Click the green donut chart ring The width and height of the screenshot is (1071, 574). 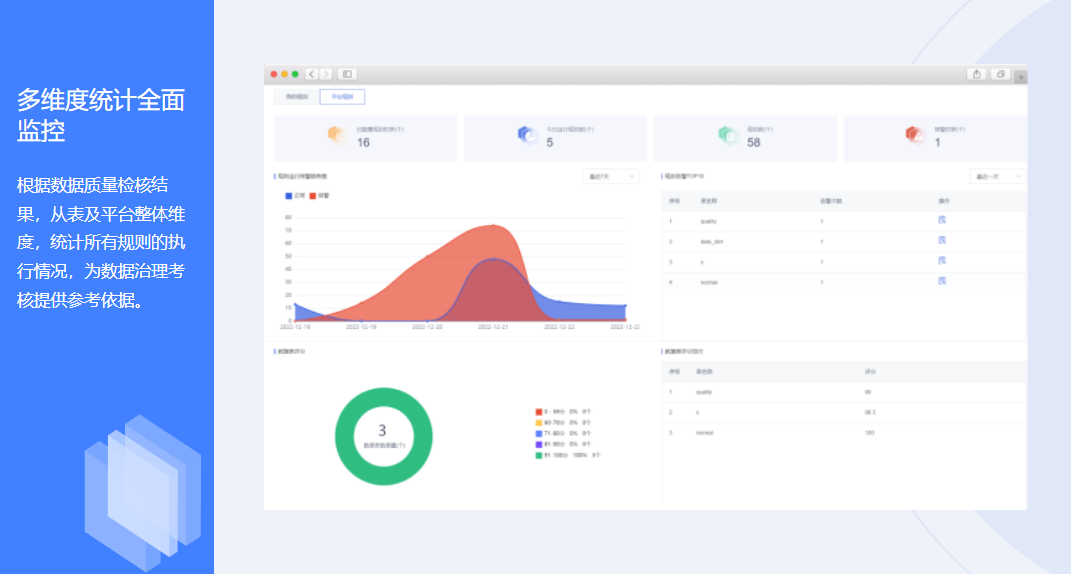(383, 398)
